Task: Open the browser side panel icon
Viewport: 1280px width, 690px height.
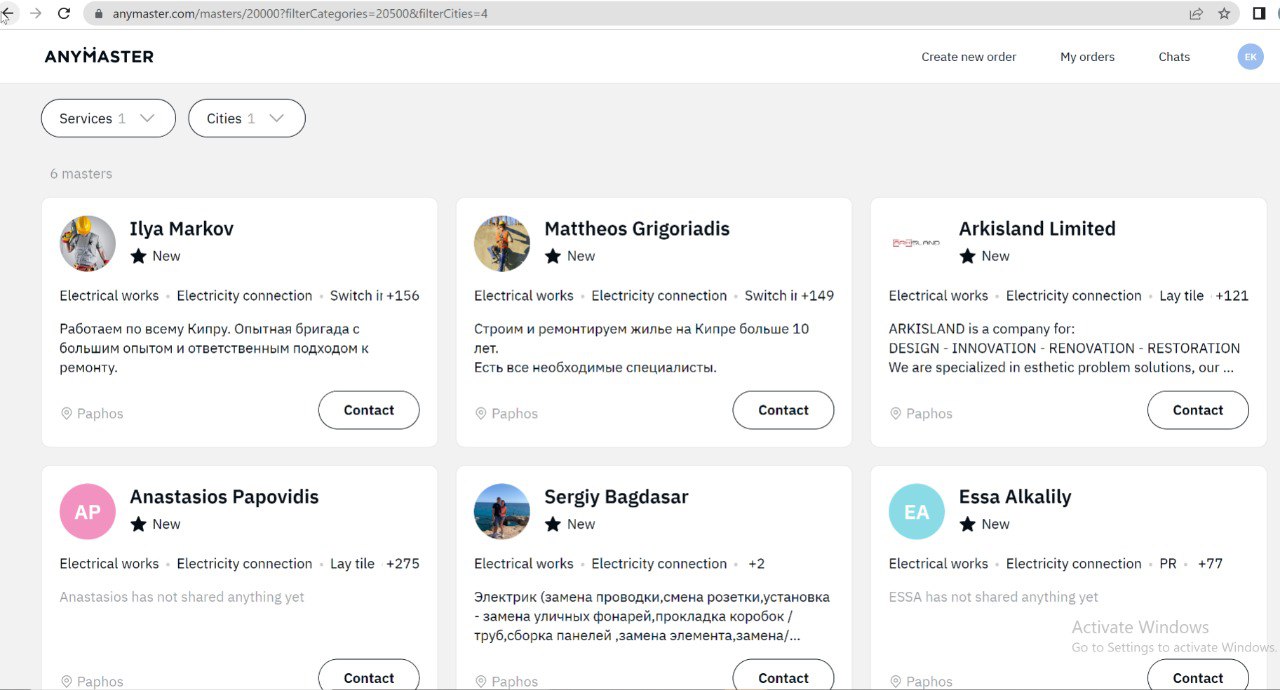Action: [1259, 14]
